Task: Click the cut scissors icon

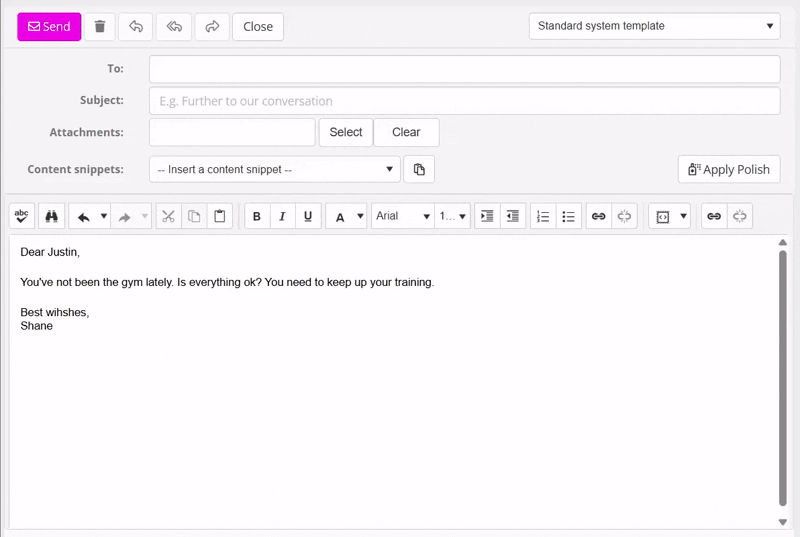Action: 168,216
